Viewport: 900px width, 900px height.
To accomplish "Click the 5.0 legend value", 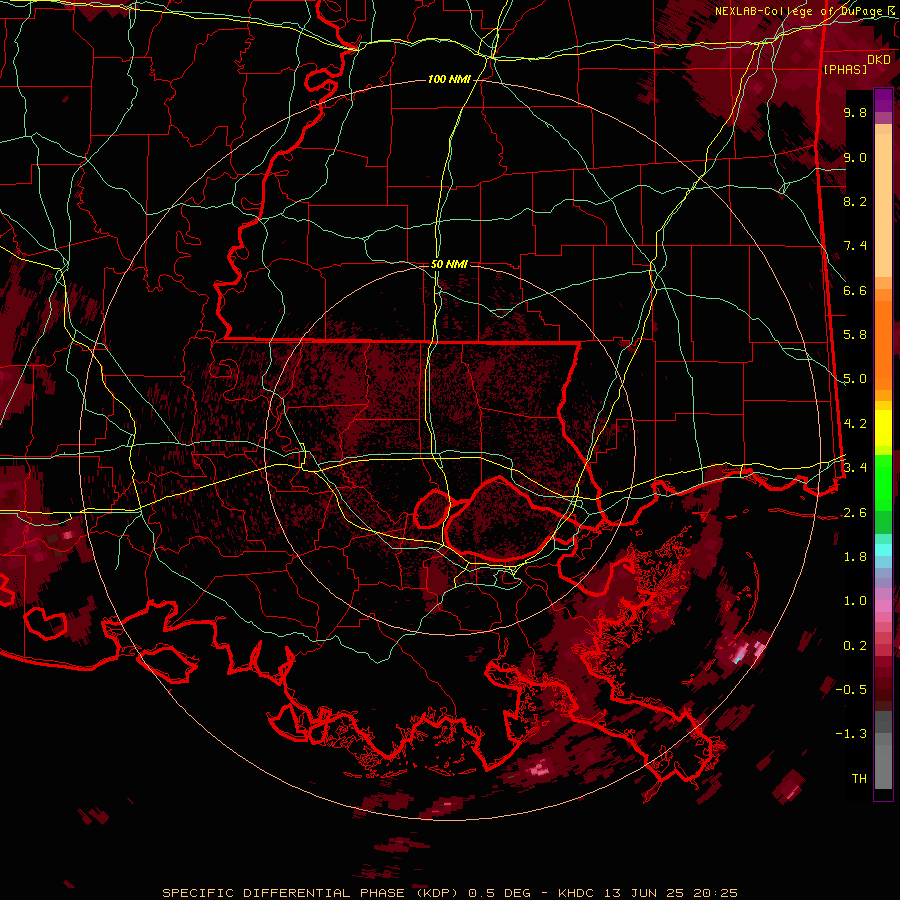I will pyautogui.click(x=855, y=379).
